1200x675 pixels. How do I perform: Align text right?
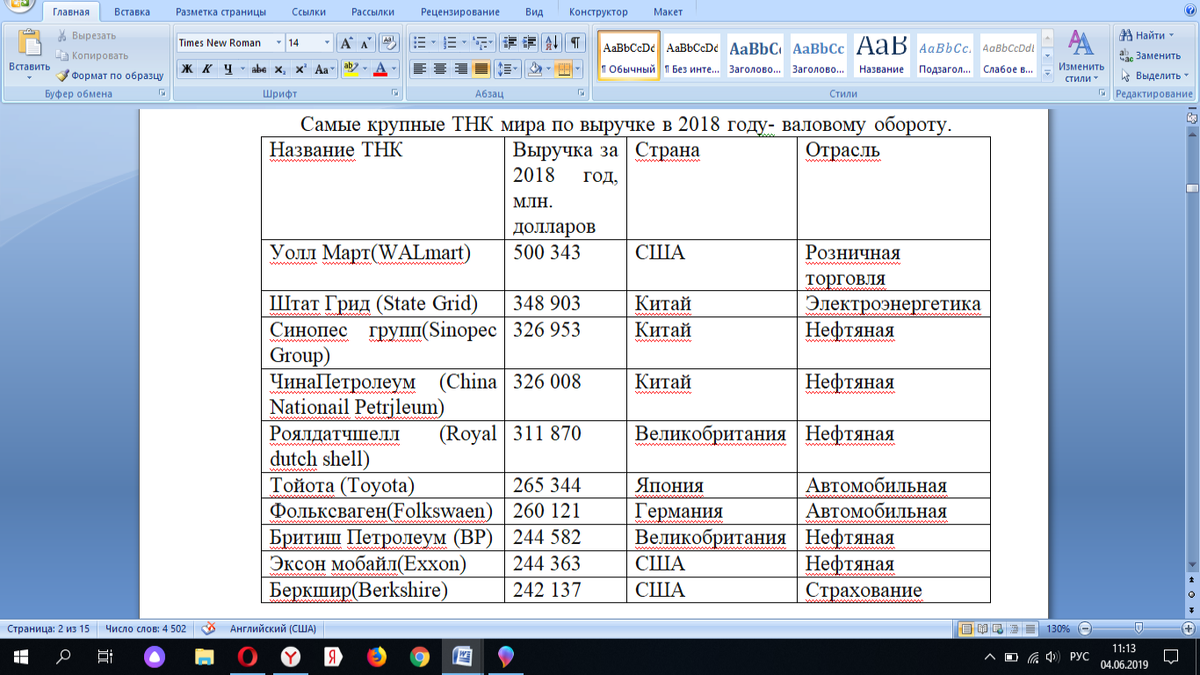461,69
